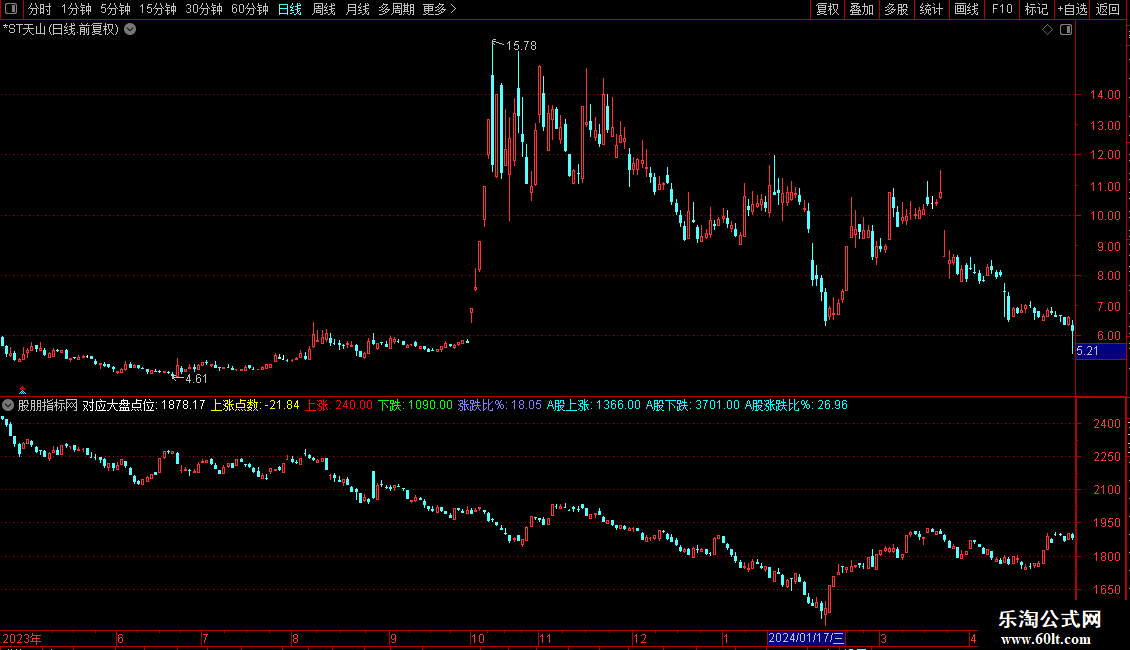The height and width of the screenshot is (650, 1130).
Task: Open the 股朋指标网 indicator dropdown circle
Action: [8, 405]
